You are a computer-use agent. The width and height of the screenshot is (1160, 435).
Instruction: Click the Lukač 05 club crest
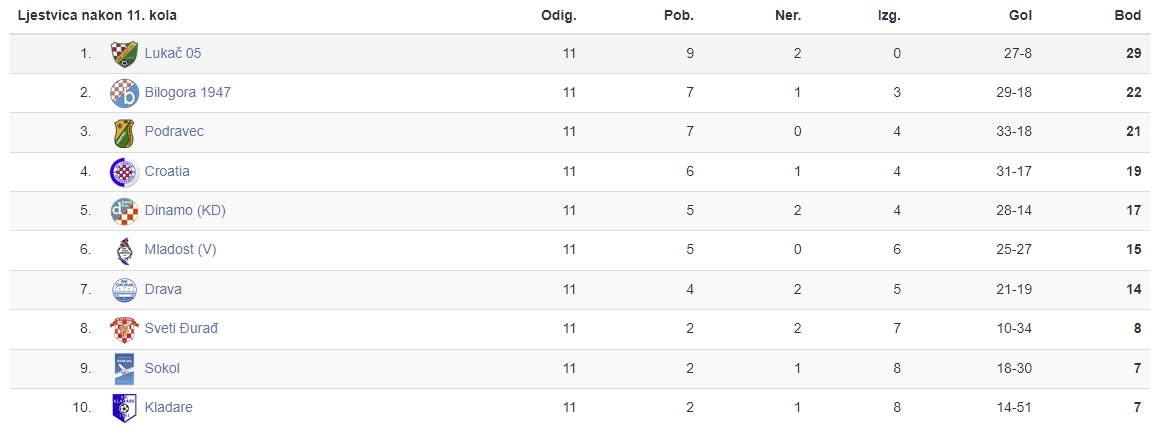(x=124, y=54)
